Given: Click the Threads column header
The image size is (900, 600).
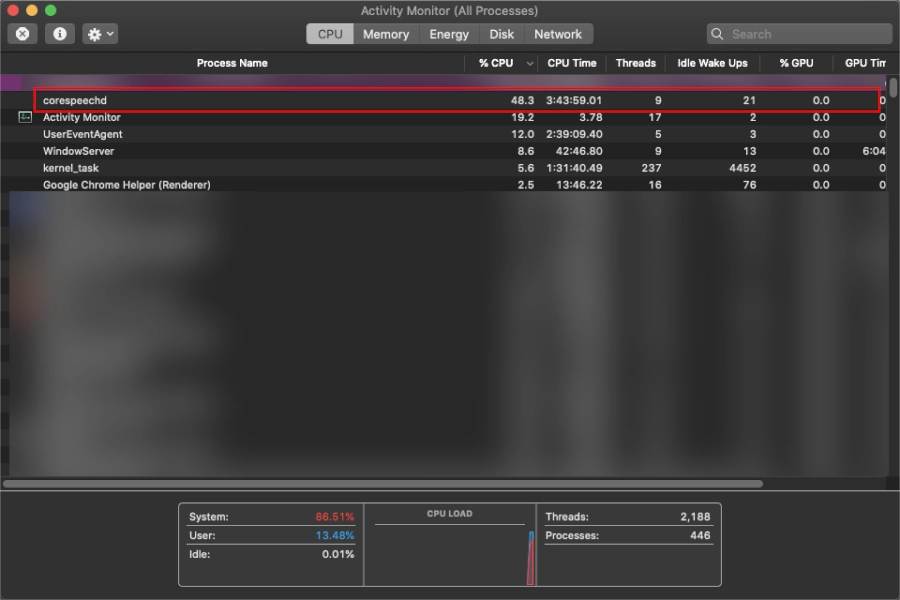Looking at the screenshot, I should click(635, 63).
